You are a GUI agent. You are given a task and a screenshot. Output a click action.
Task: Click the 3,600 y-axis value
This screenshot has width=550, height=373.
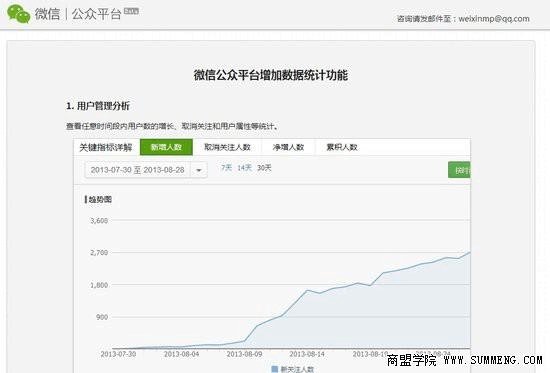pyautogui.click(x=99, y=221)
